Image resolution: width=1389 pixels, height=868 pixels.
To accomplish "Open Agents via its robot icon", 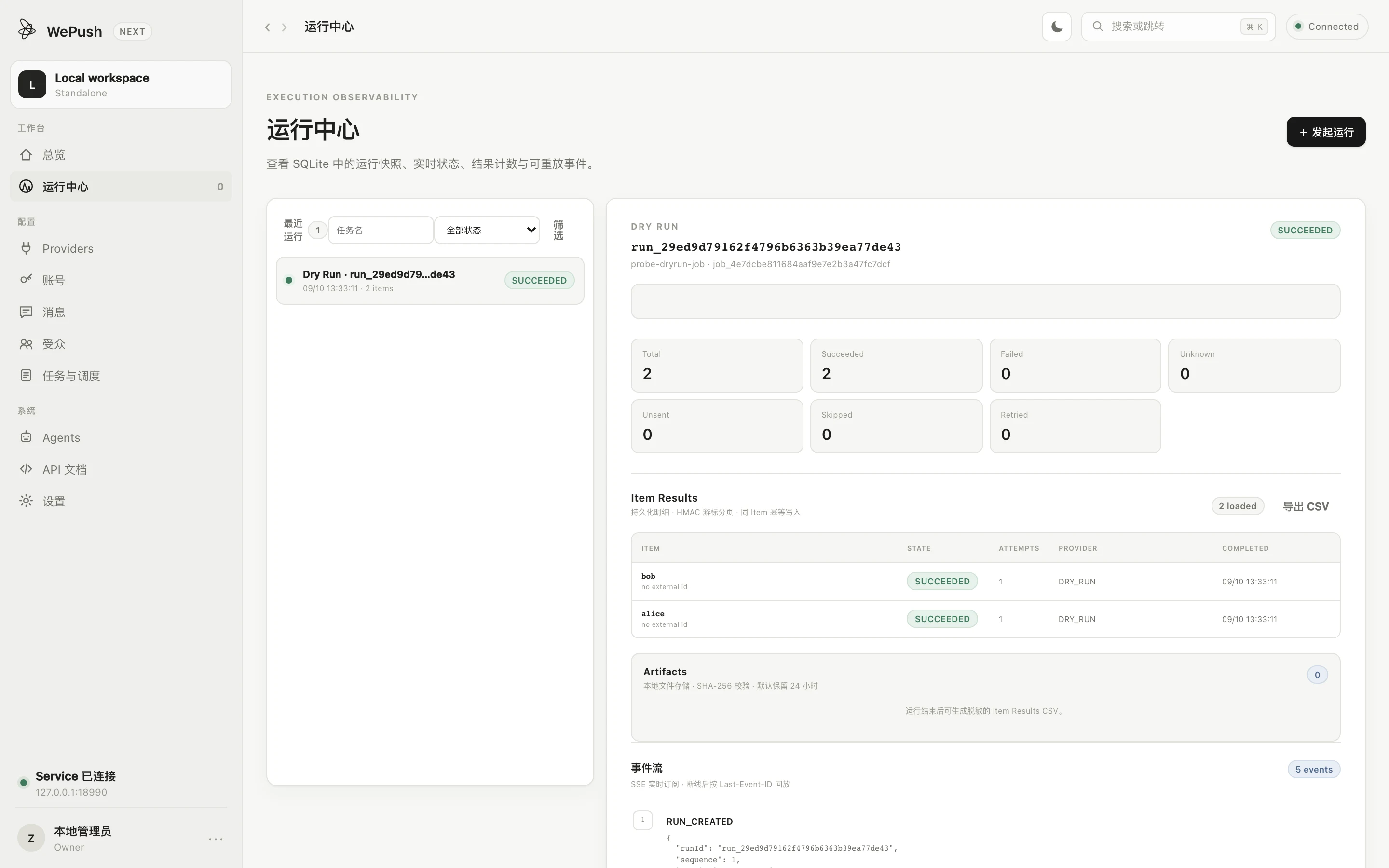I will pyautogui.click(x=26, y=437).
